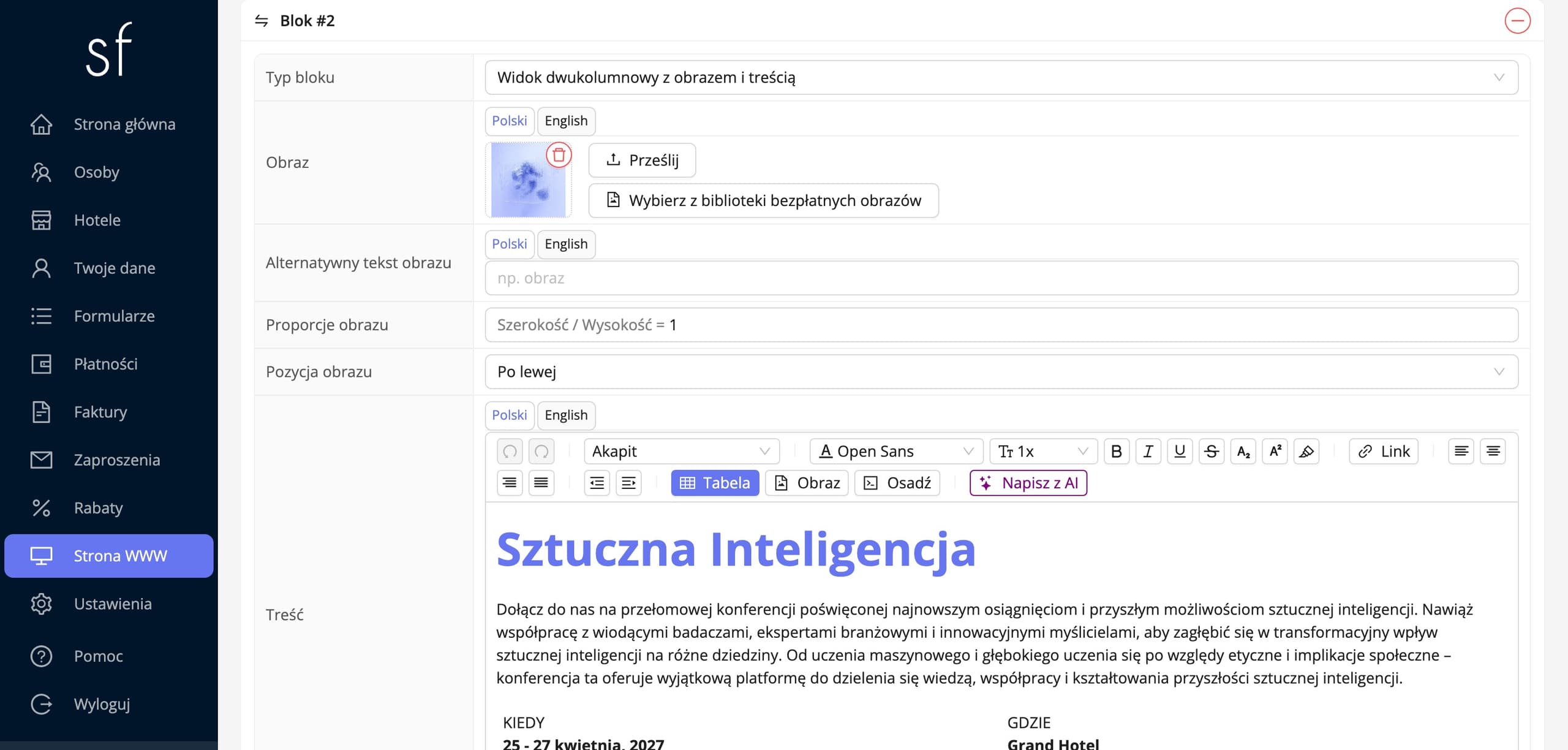This screenshot has height=750, width=1568.
Task: Toggle bold formatting
Action: (x=1117, y=452)
